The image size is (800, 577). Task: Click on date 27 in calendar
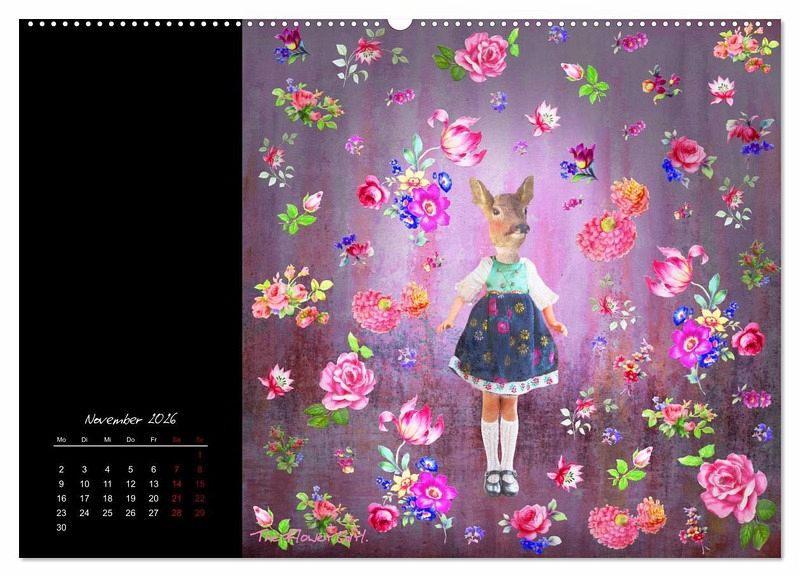pyautogui.click(x=153, y=513)
